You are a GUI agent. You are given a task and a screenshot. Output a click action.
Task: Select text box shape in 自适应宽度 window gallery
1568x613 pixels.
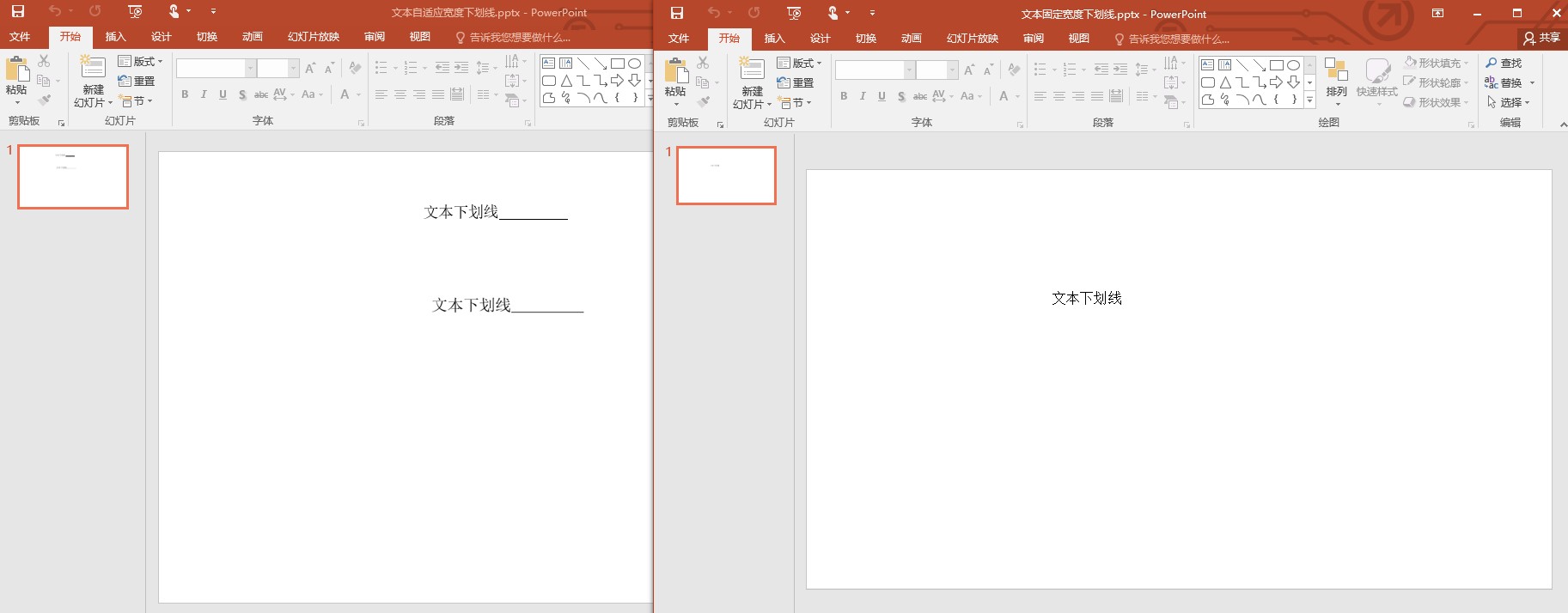point(548,64)
